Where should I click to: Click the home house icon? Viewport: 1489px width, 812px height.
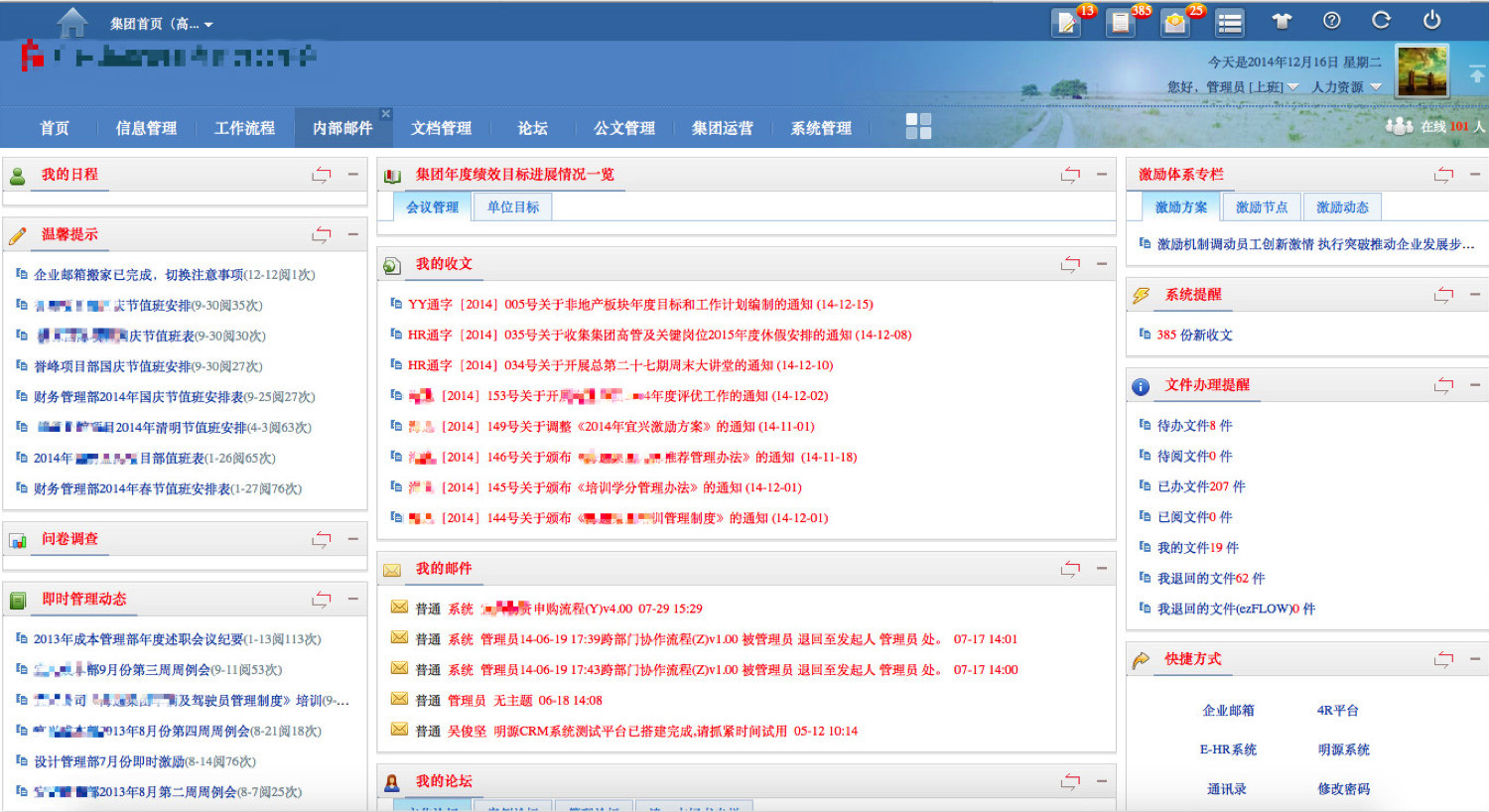[72, 22]
